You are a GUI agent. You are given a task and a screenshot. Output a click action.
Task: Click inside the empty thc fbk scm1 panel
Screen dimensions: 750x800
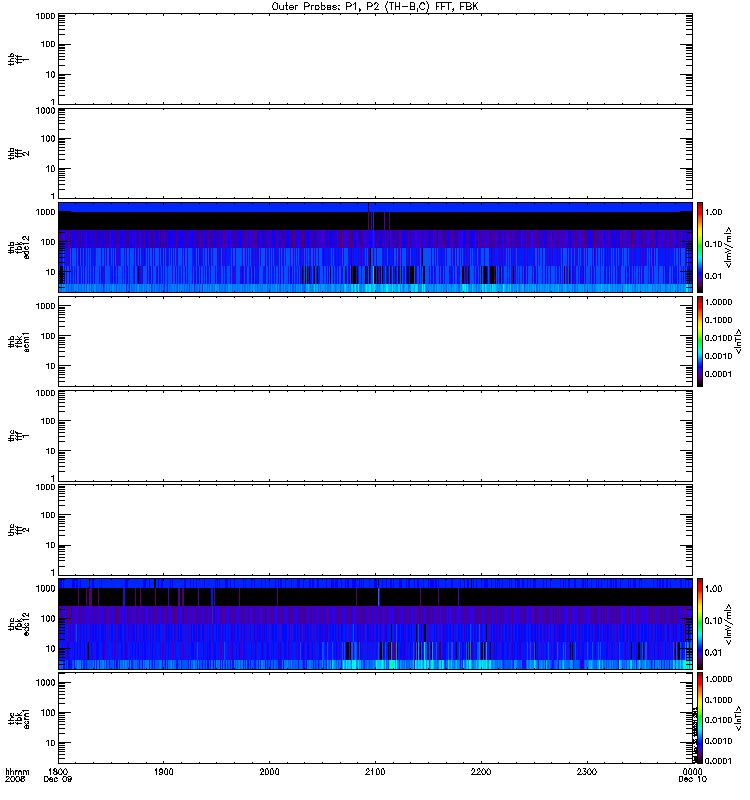click(x=375, y=718)
